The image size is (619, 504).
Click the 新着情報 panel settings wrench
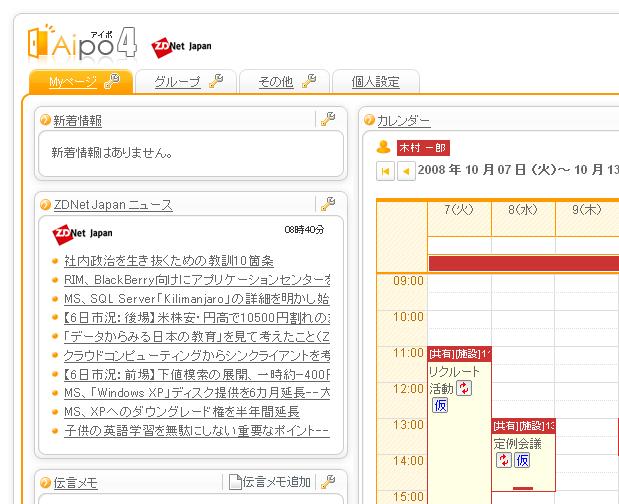tap(328, 119)
